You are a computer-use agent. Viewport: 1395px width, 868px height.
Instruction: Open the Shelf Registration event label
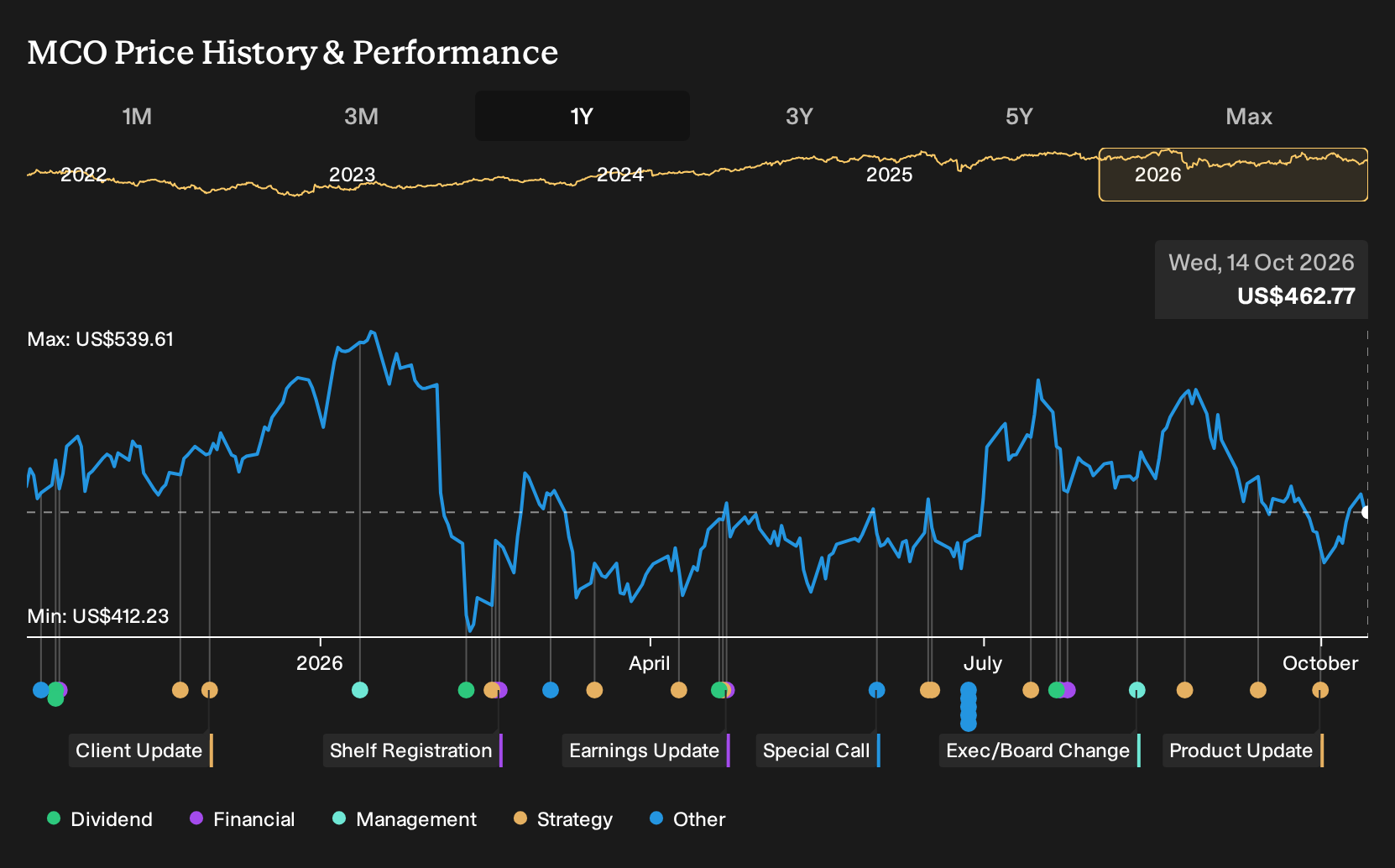tap(412, 750)
